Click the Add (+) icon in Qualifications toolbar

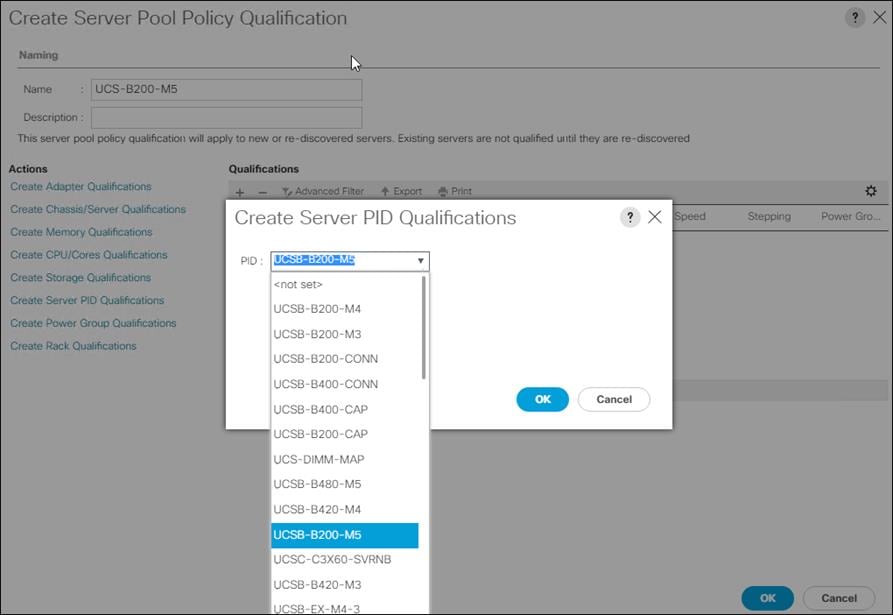pyautogui.click(x=238, y=191)
